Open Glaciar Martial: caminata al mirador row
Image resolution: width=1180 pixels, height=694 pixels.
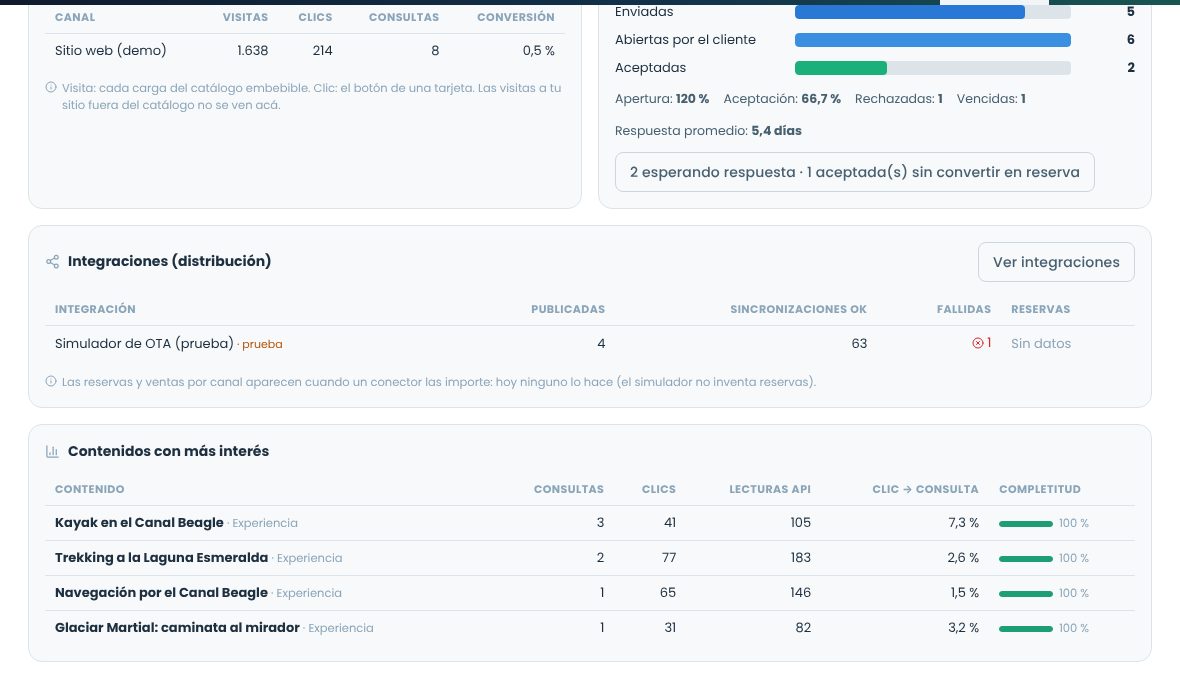pos(589,628)
